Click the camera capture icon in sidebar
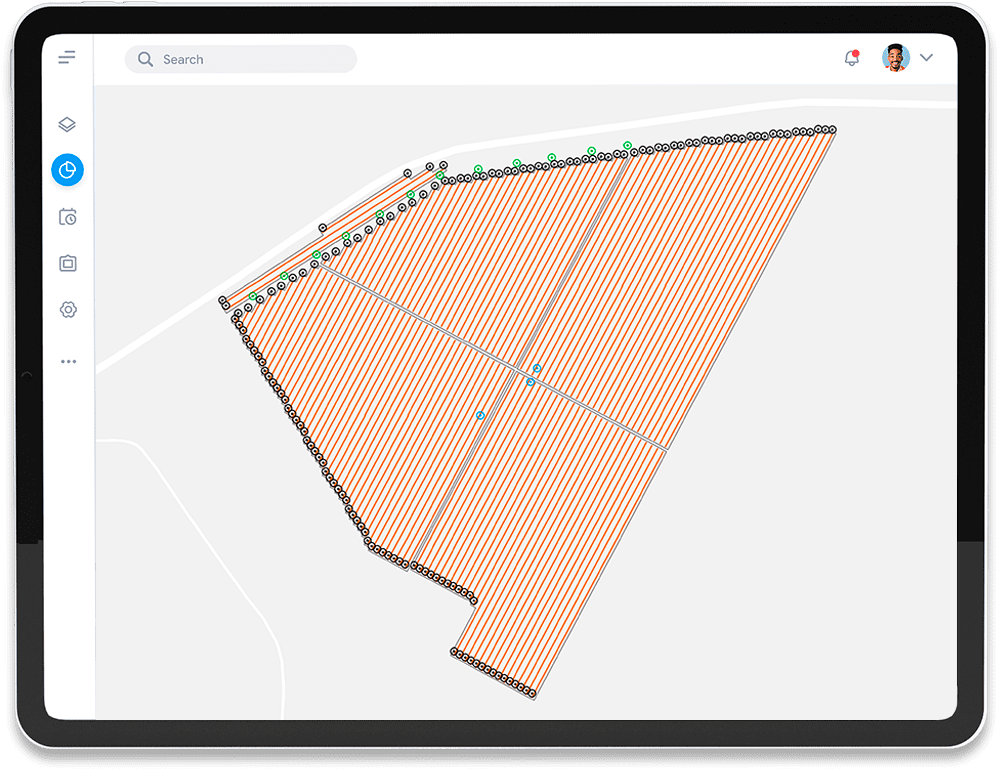Image resolution: width=1000 pixels, height=770 pixels. 67,263
